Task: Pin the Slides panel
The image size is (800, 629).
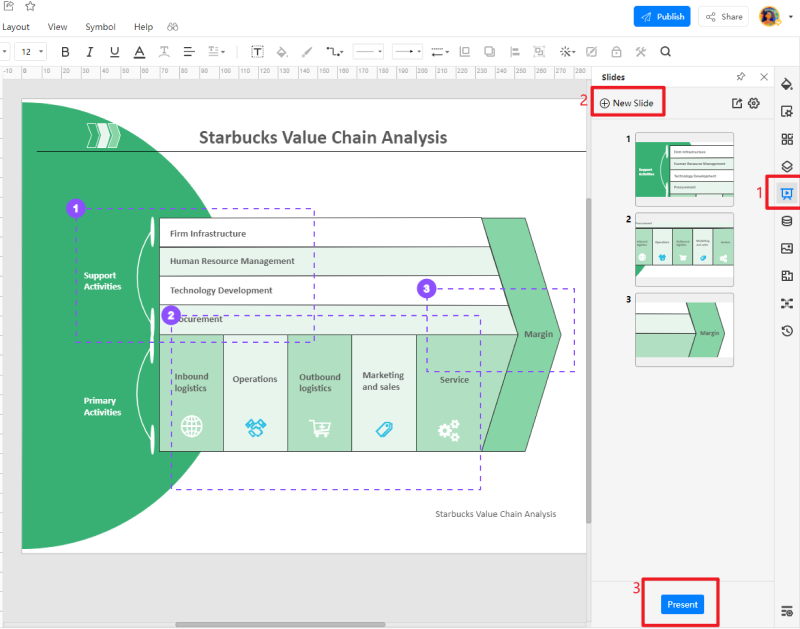Action: [x=741, y=77]
